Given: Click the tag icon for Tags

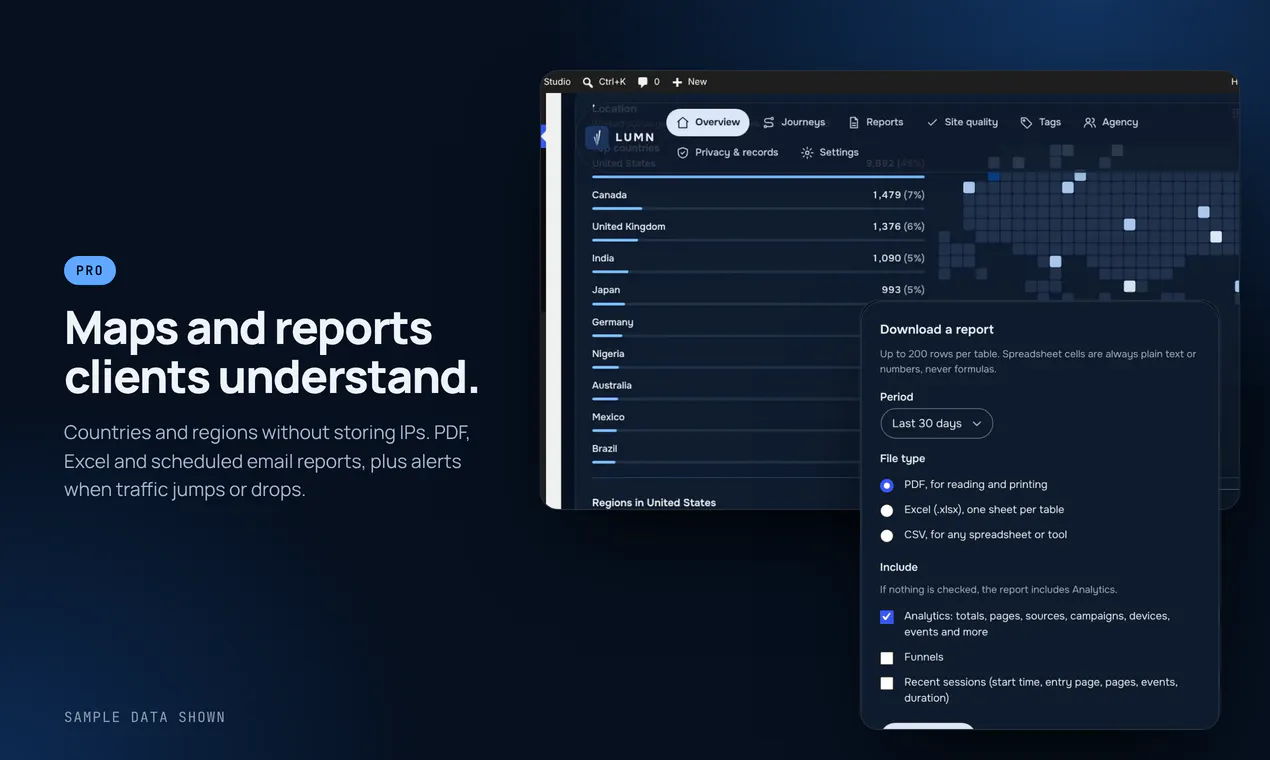Looking at the screenshot, I should (1026, 122).
